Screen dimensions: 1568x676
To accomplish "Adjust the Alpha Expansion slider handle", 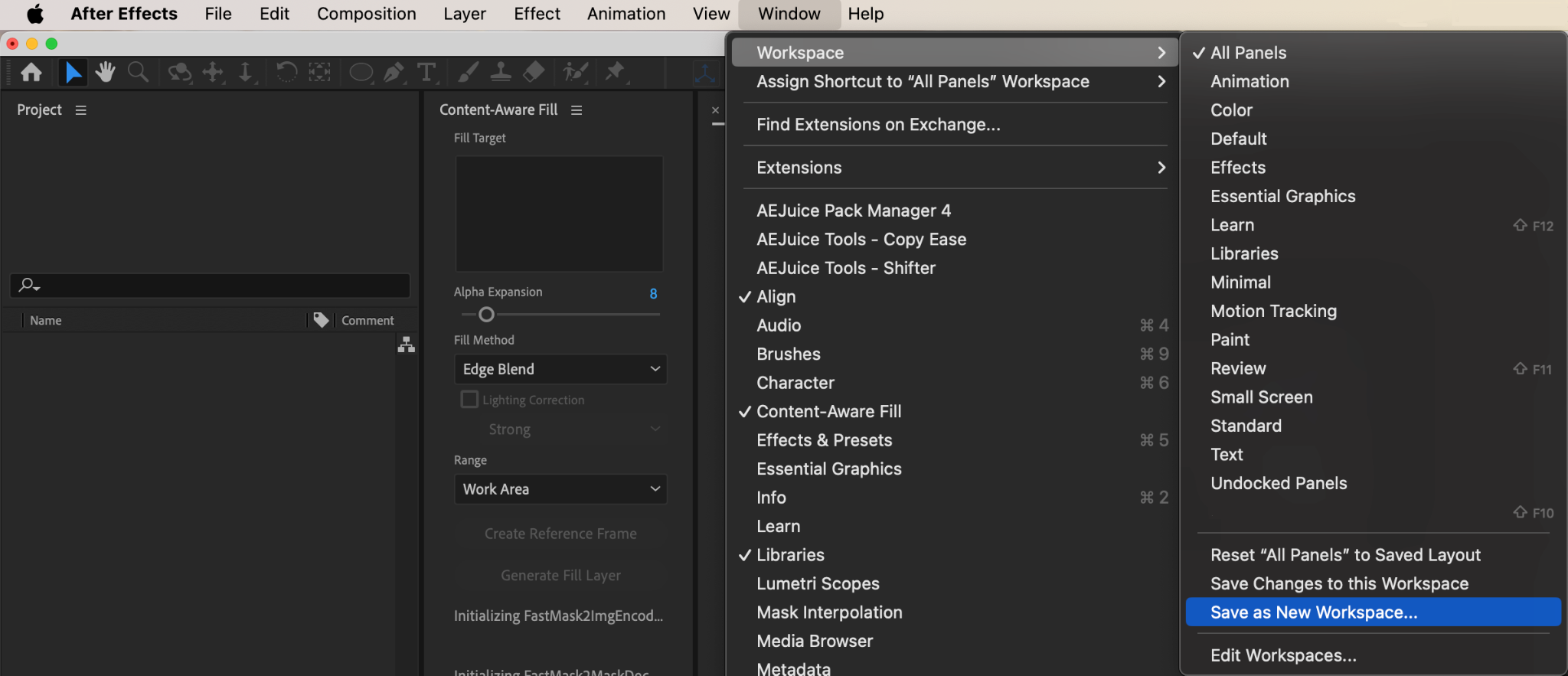I will [486, 315].
